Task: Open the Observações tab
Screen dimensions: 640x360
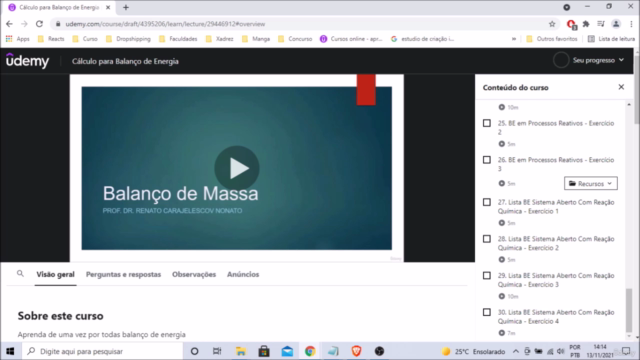Action: pos(194,274)
